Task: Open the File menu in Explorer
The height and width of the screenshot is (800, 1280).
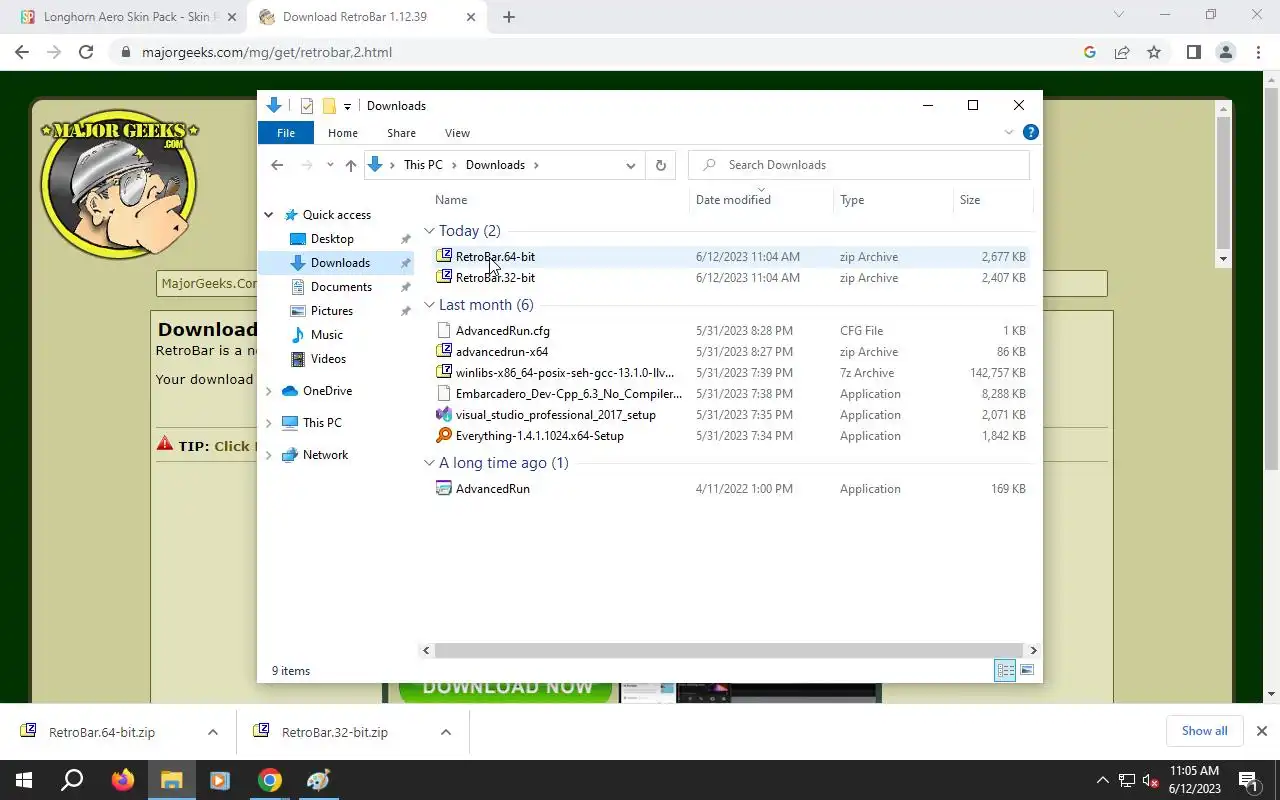Action: pos(286,133)
